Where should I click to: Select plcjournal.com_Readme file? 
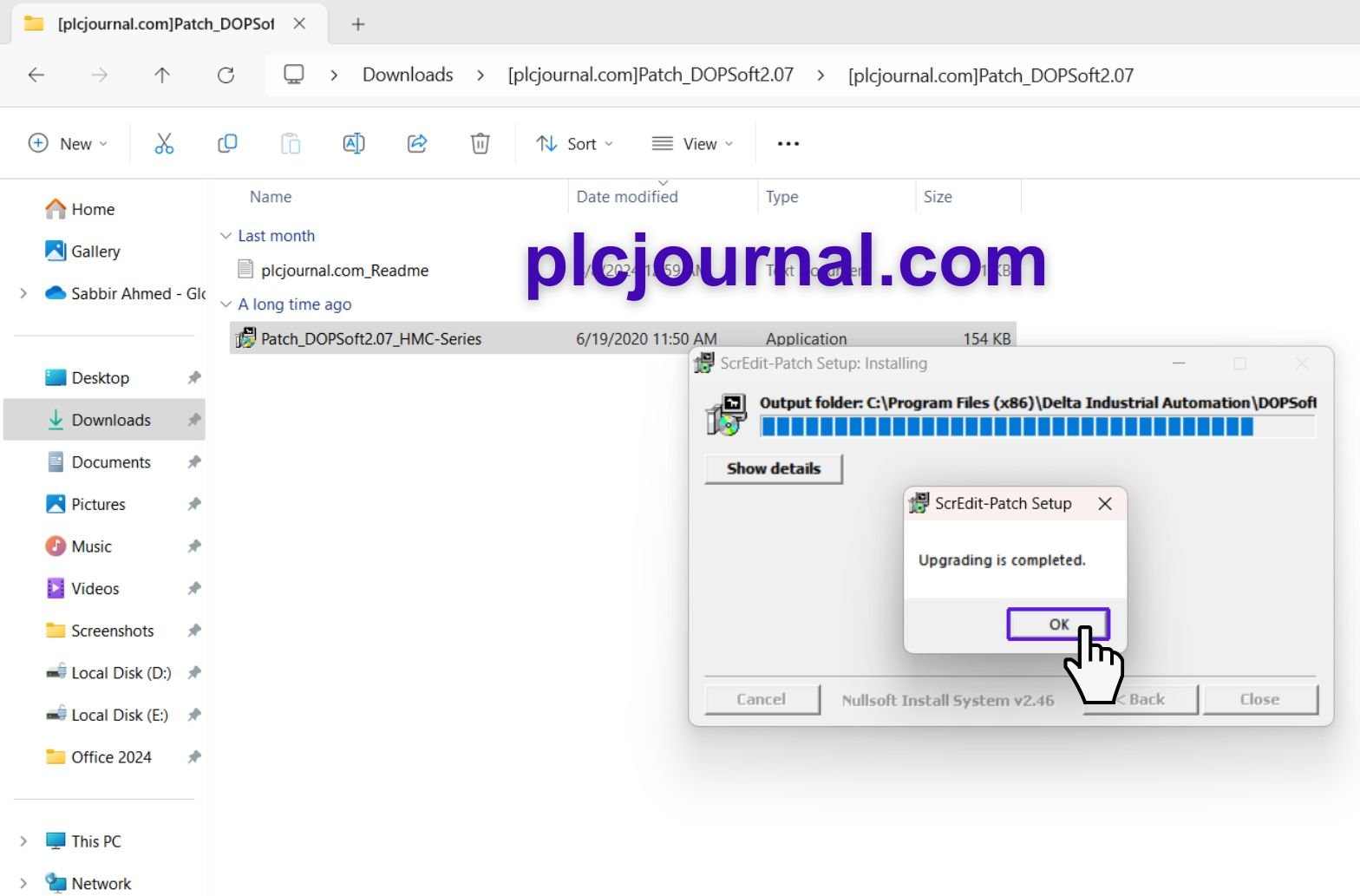click(345, 271)
